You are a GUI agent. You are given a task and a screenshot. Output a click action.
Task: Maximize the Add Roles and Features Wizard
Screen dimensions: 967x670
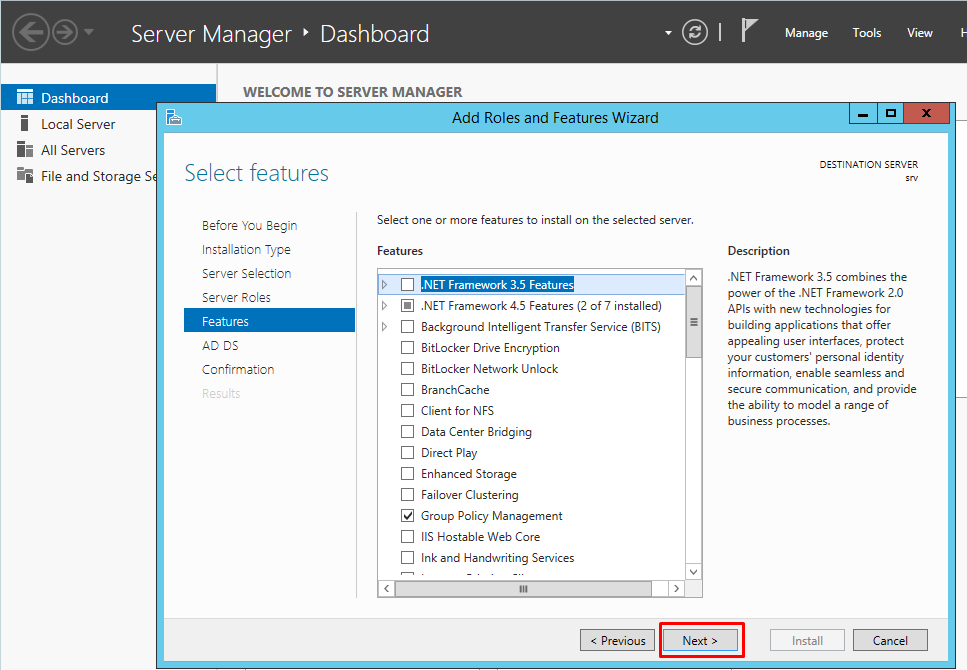pyautogui.click(x=891, y=114)
